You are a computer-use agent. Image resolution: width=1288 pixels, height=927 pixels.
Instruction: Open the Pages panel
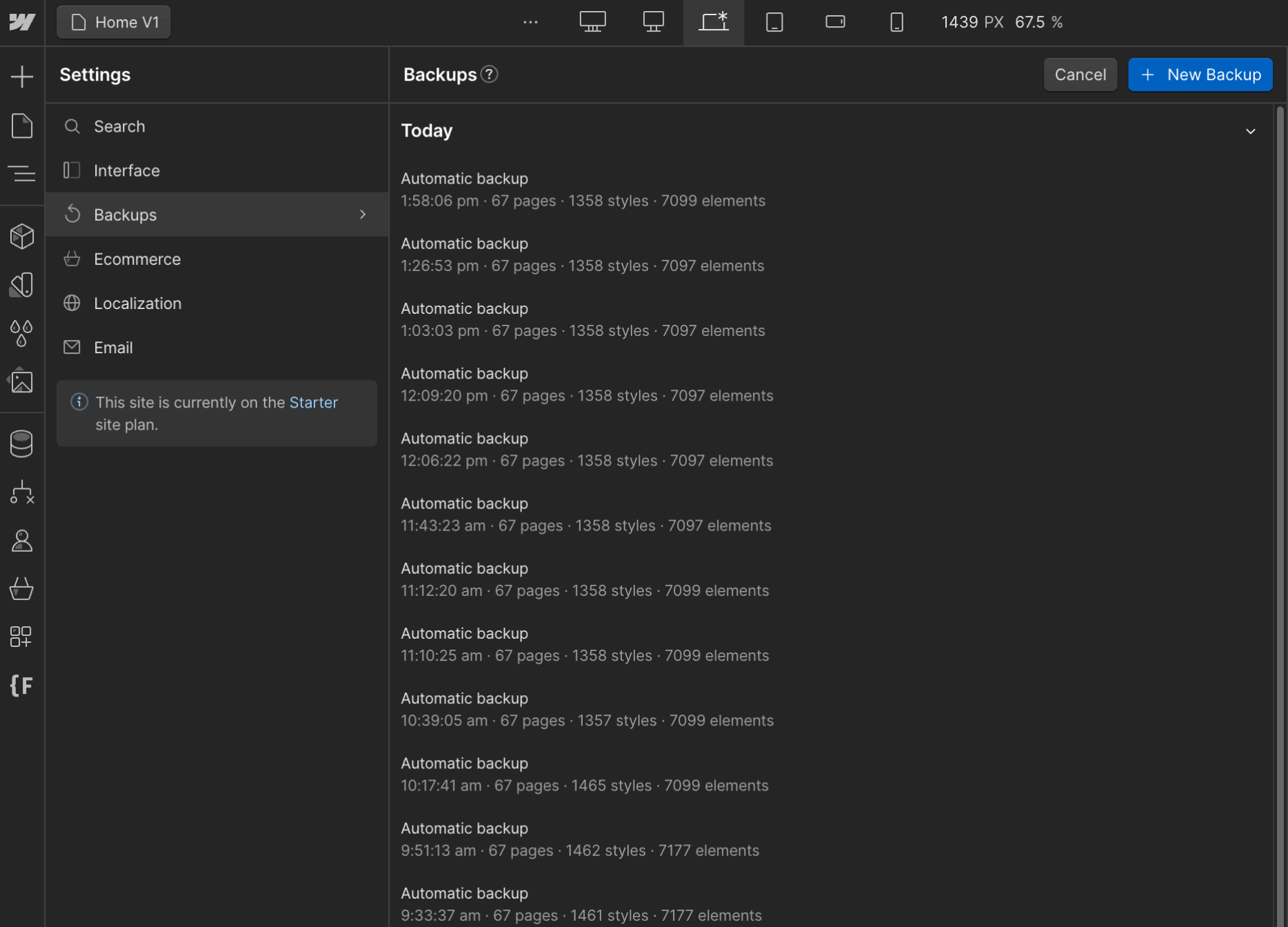[22, 126]
